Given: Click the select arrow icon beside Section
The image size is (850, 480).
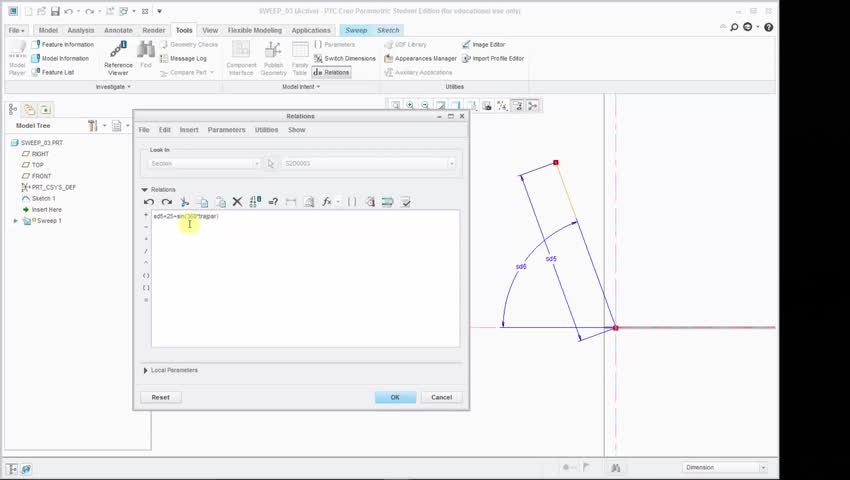Looking at the screenshot, I should 271,163.
